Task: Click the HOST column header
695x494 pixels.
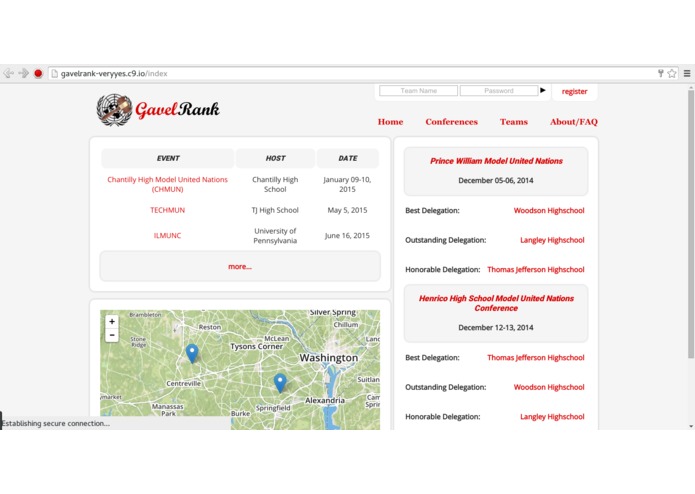Action: pyautogui.click(x=275, y=158)
